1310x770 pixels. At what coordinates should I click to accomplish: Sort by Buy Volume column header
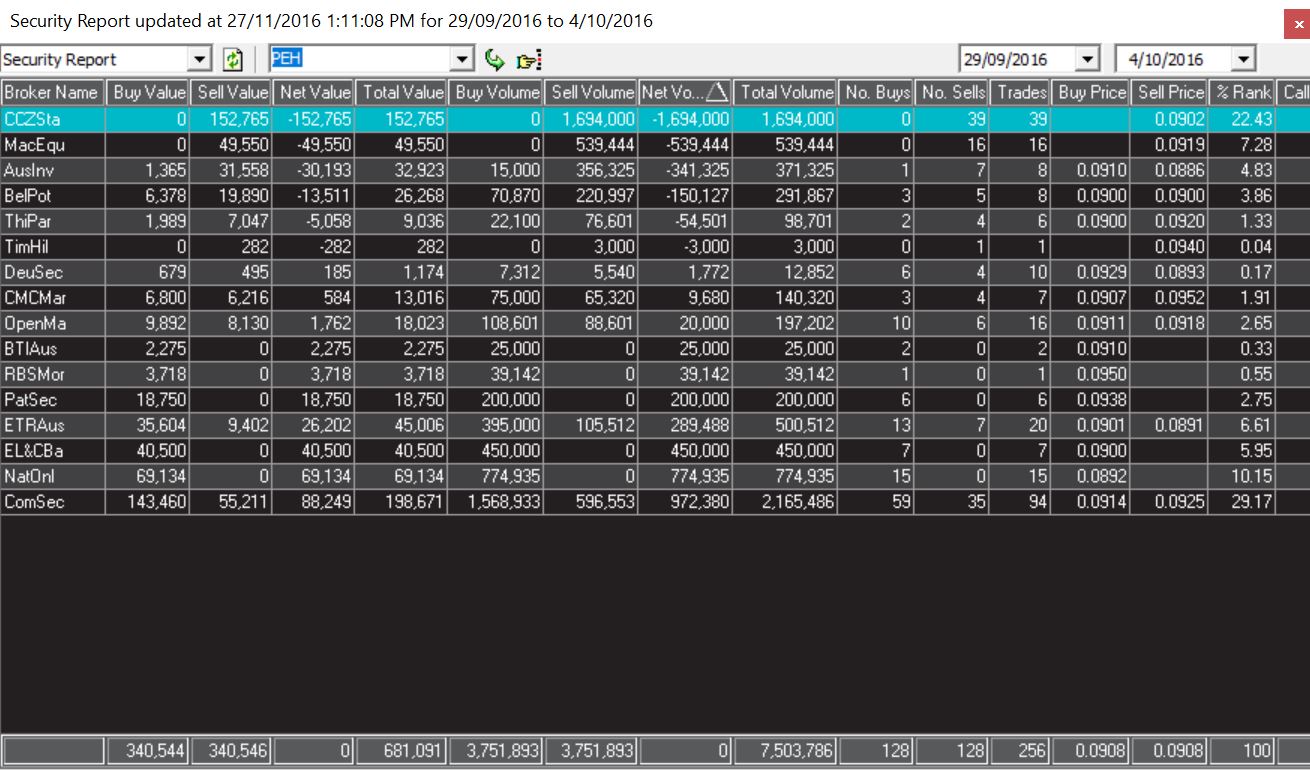click(495, 92)
